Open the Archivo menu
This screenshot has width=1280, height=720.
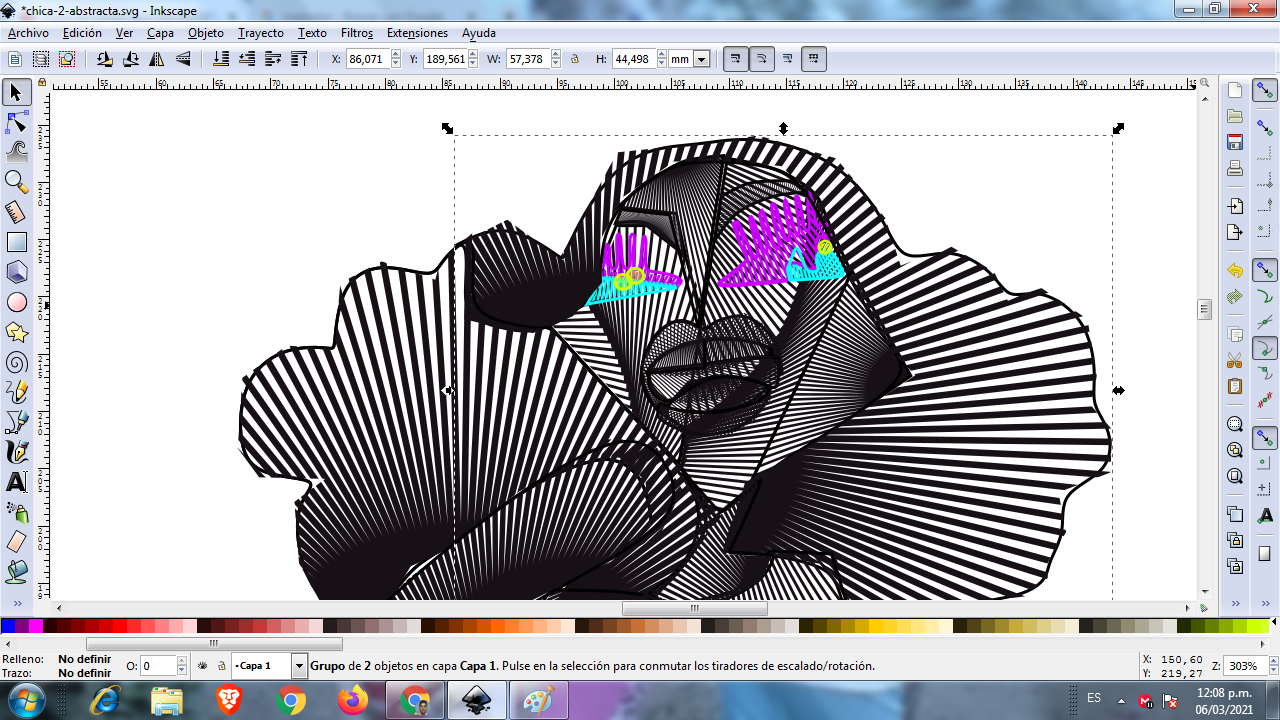(x=28, y=33)
